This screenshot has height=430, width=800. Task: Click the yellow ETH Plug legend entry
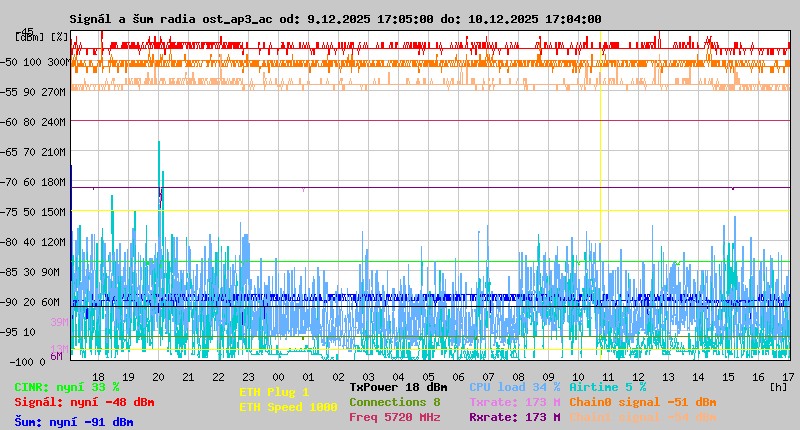(x=274, y=392)
